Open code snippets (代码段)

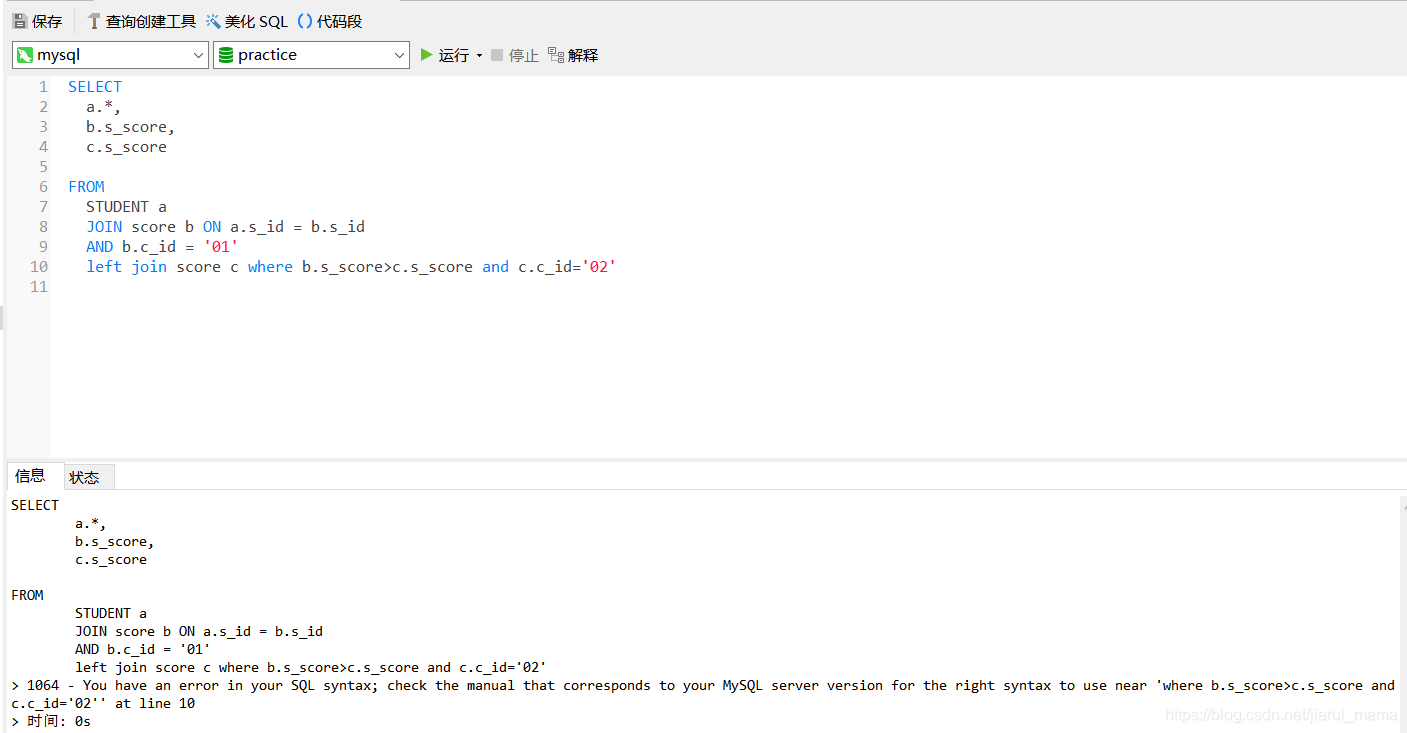pos(330,21)
